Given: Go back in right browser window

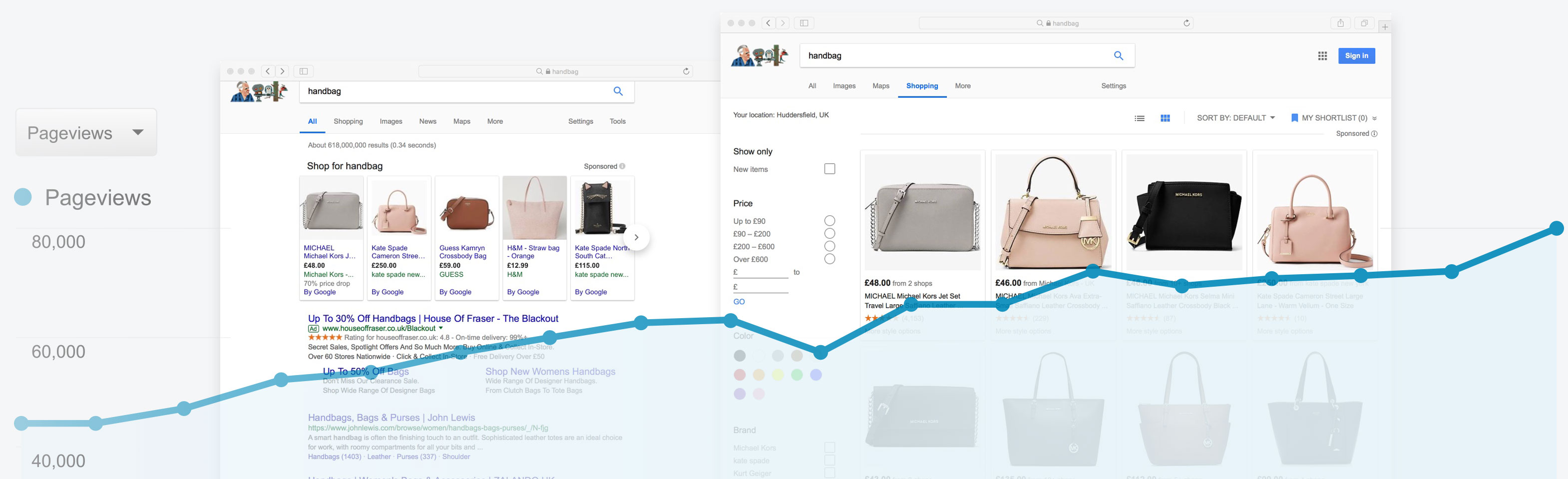Looking at the screenshot, I should (x=769, y=23).
